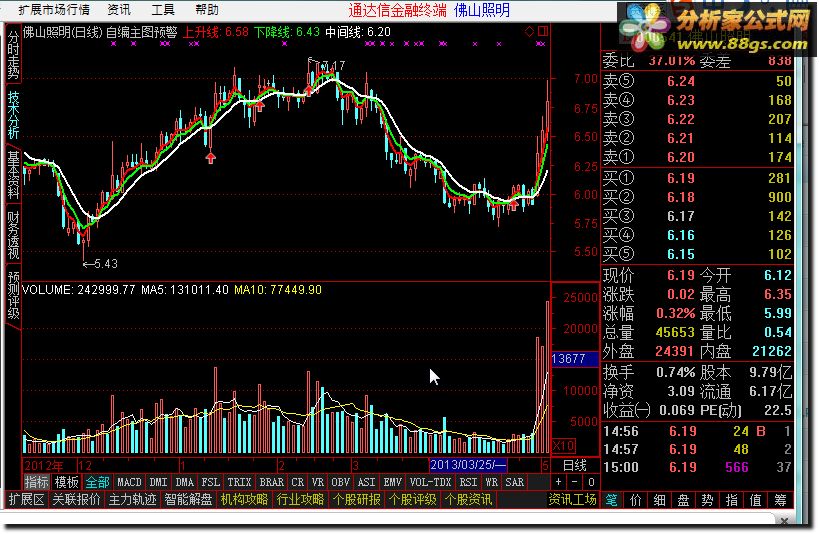Select the 势 tab in quote panel
The height and width of the screenshot is (534, 819).
coord(707,500)
